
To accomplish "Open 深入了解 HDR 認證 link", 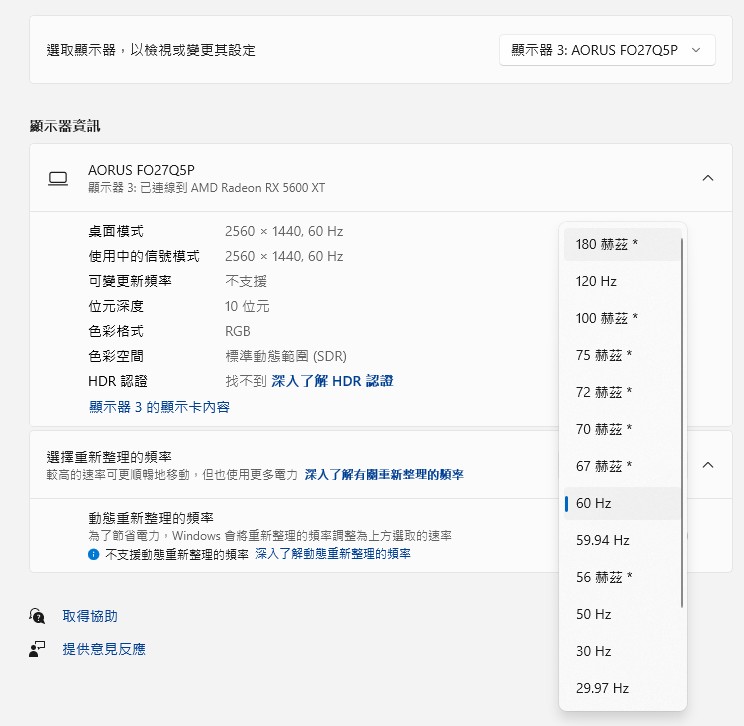I will coord(332,381).
